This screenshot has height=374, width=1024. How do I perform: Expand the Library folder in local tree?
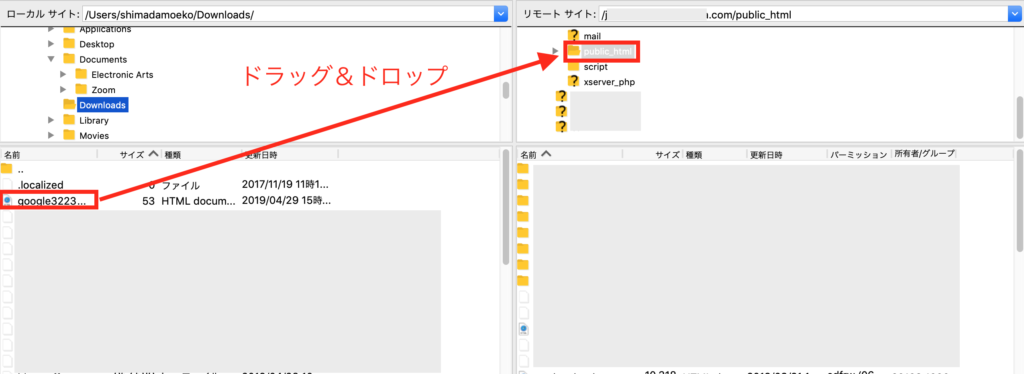(x=52, y=120)
